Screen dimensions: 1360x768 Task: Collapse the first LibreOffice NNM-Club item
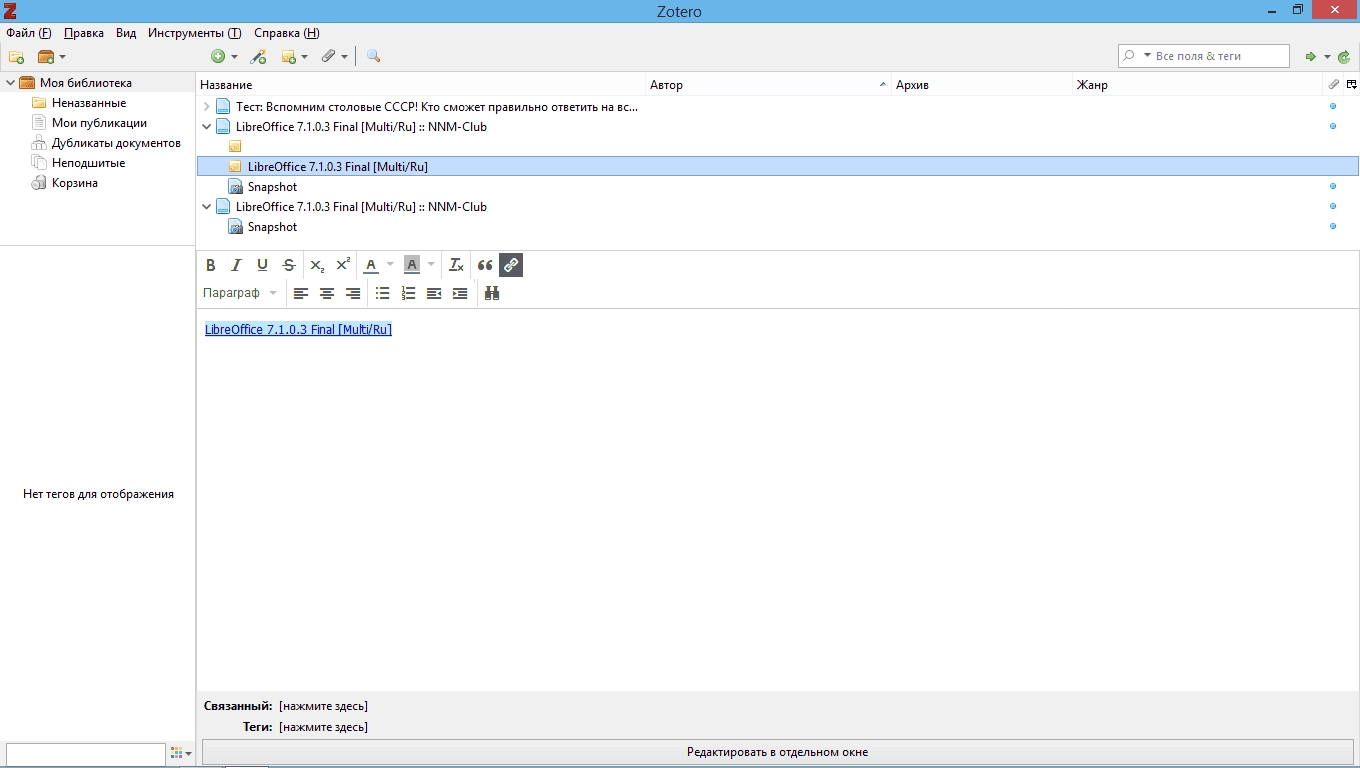[207, 127]
